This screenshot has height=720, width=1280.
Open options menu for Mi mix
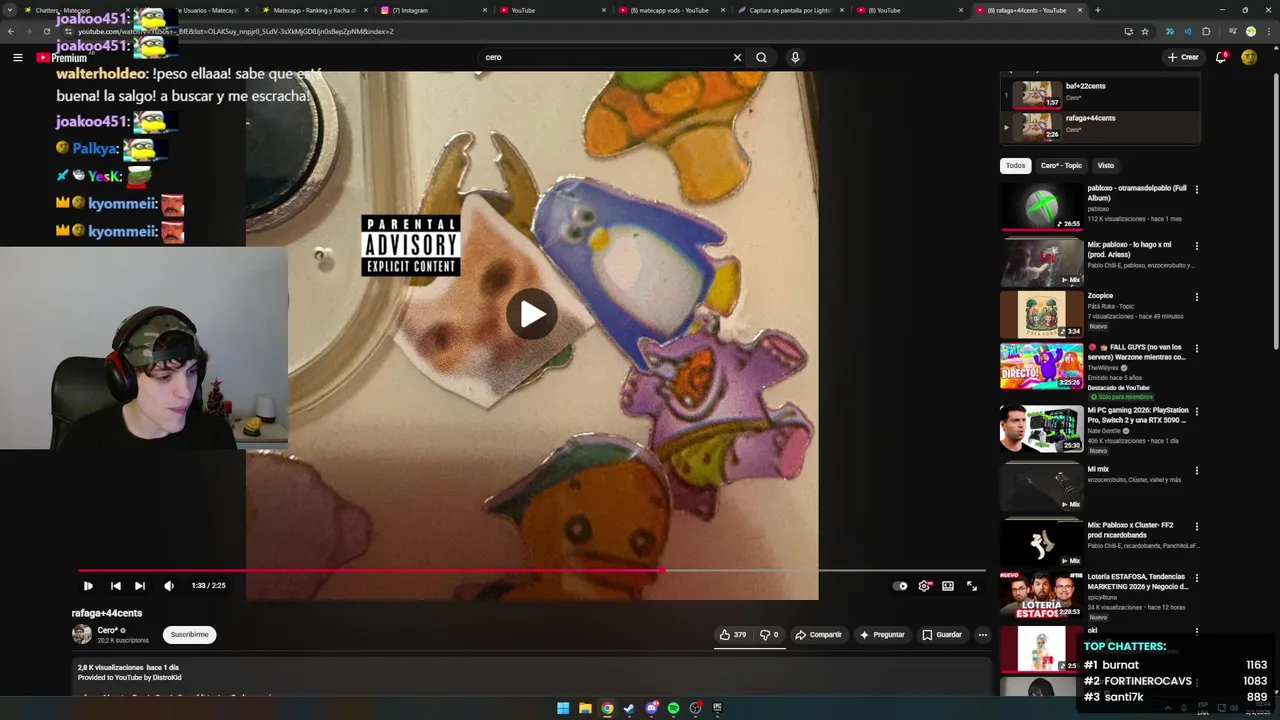click(1196, 470)
